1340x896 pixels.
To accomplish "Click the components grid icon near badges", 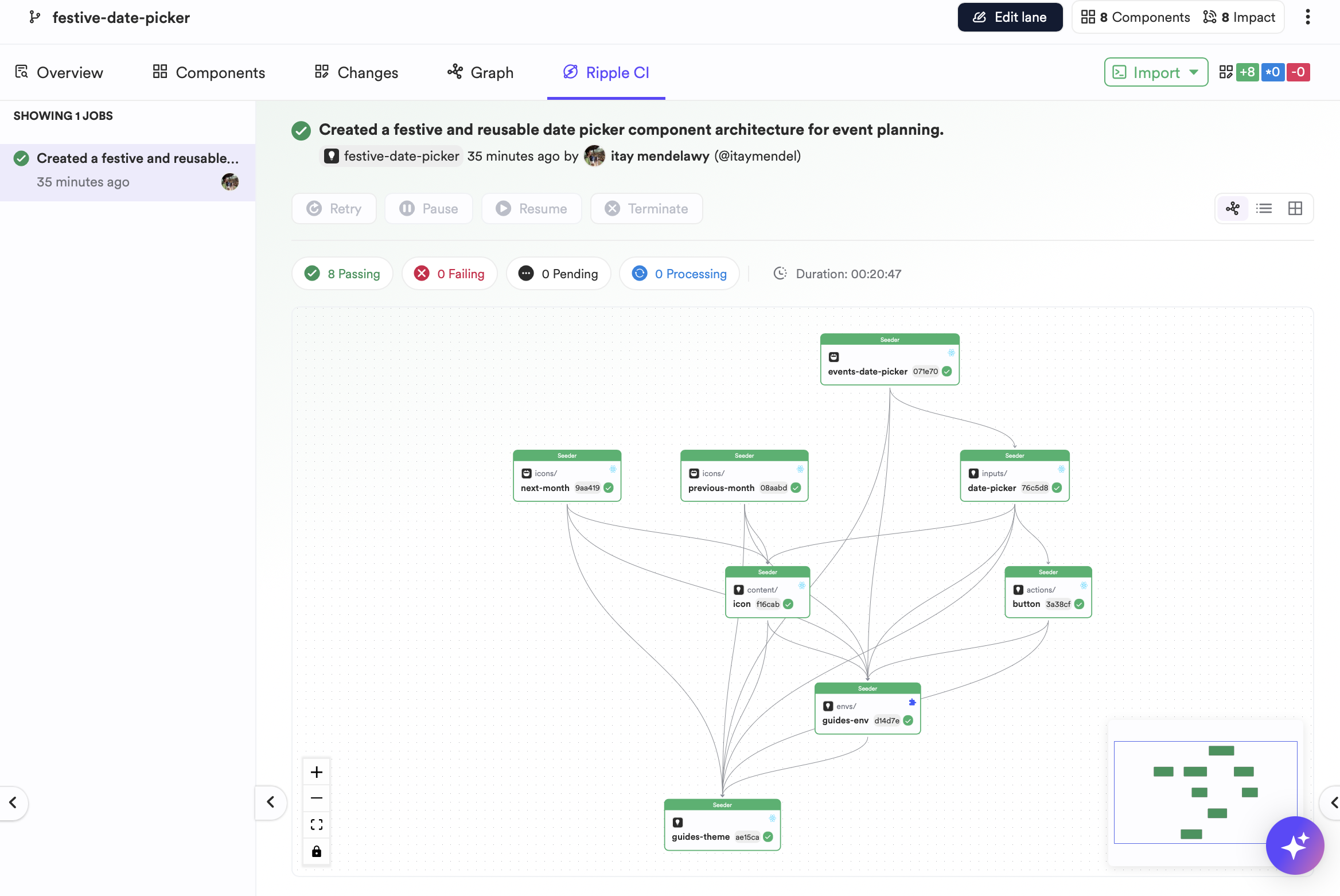I will coord(1225,72).
